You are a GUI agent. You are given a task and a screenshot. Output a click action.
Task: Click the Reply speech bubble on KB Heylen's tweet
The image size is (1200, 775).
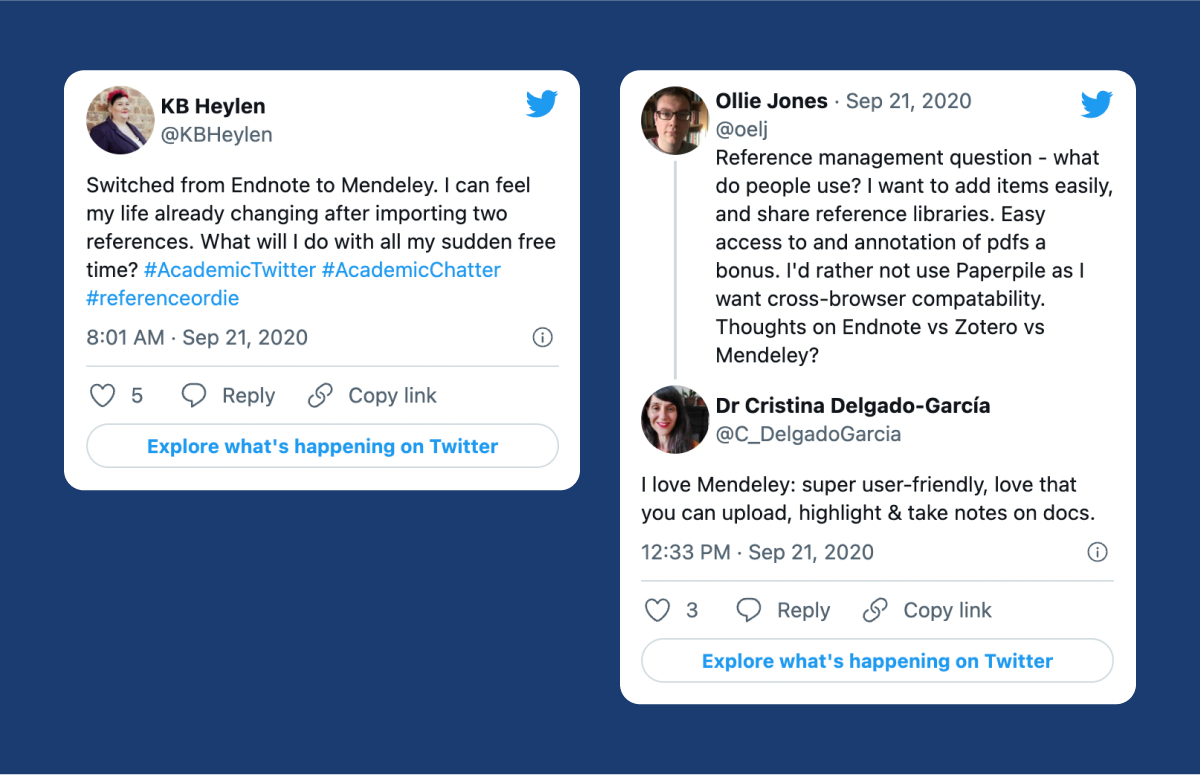coord(194,396)
